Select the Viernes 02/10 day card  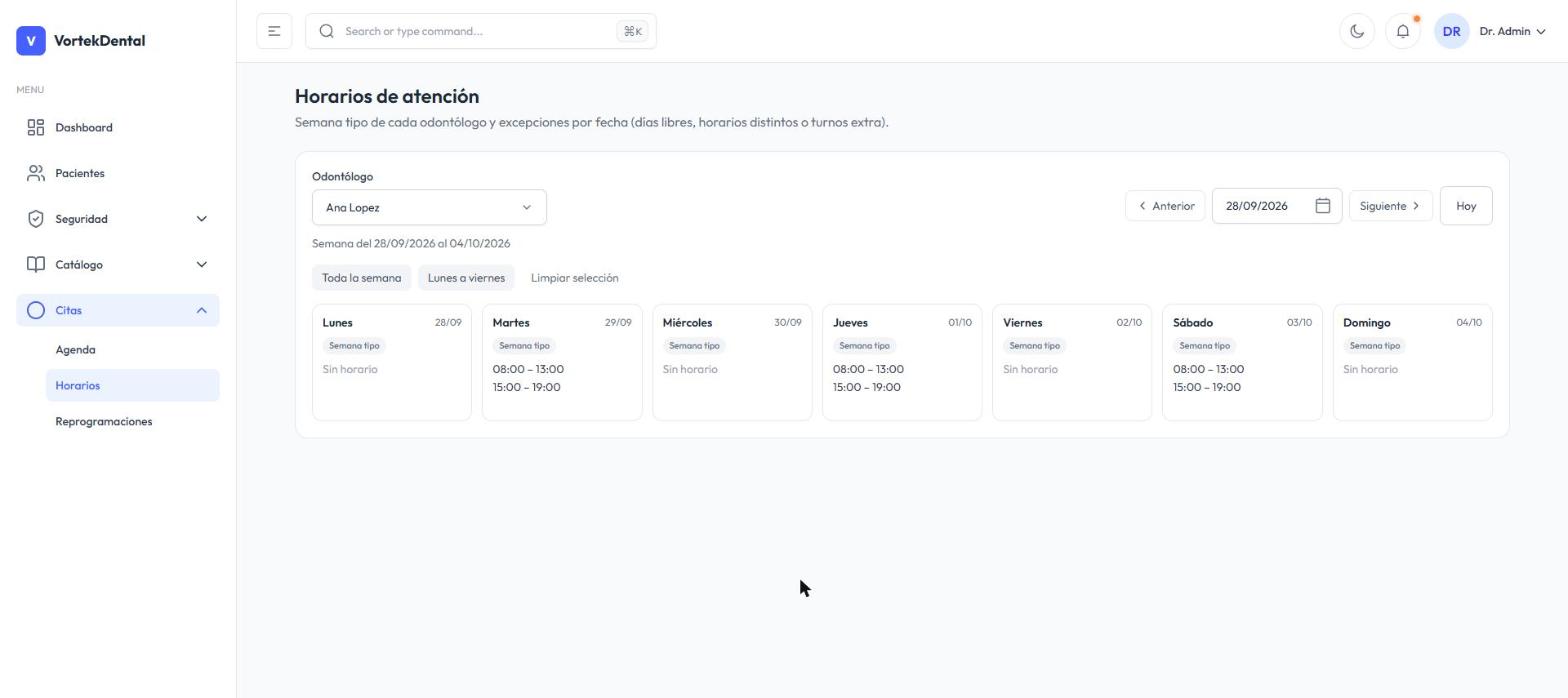pos(1072,362)
